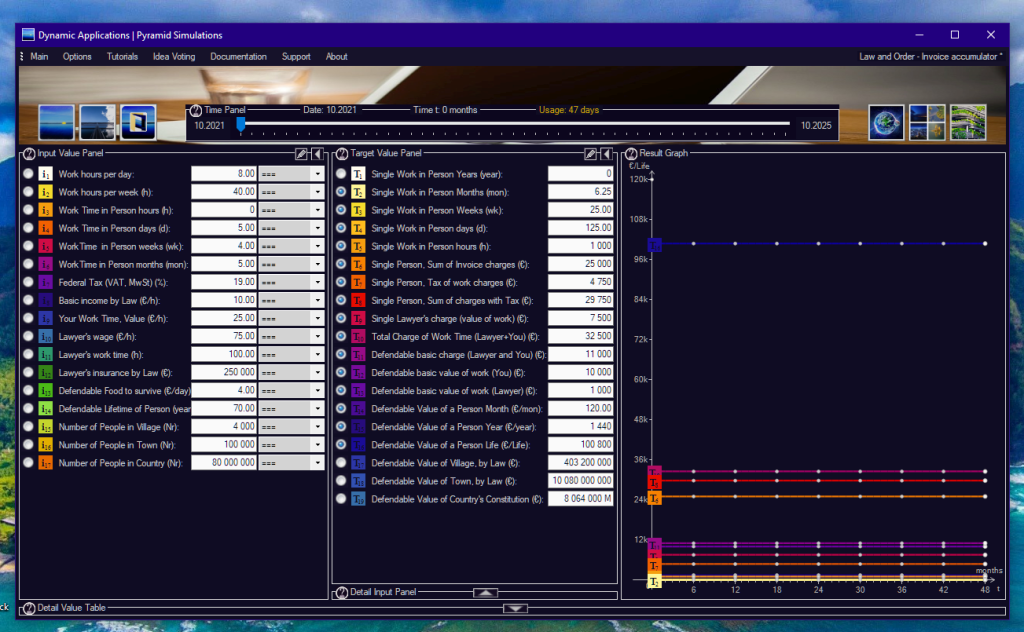Expand the Detail Input Panel

coord(484,592)
